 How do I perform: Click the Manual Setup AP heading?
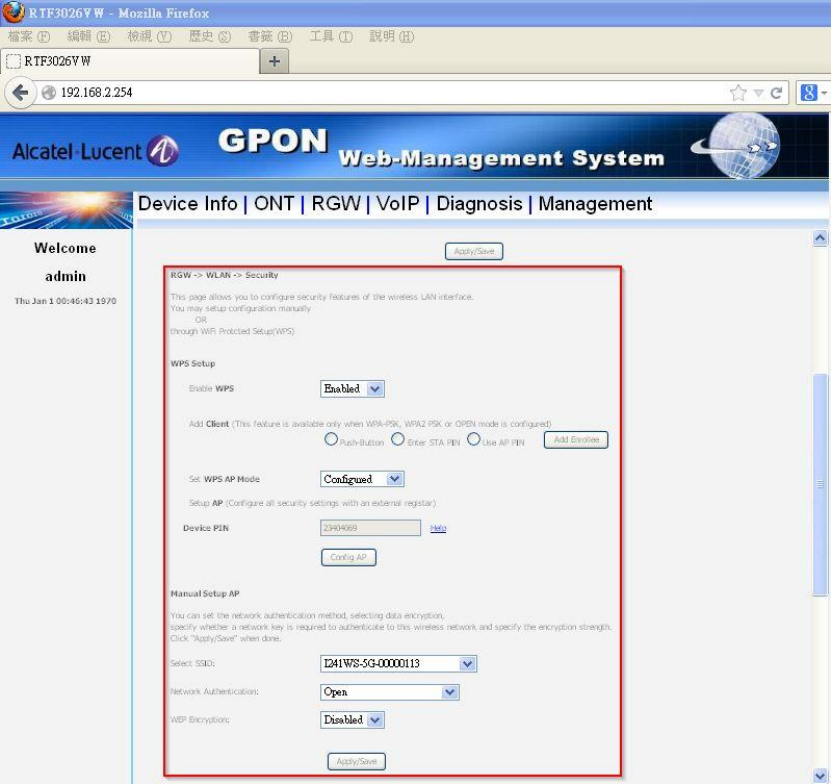click(205, 594)
